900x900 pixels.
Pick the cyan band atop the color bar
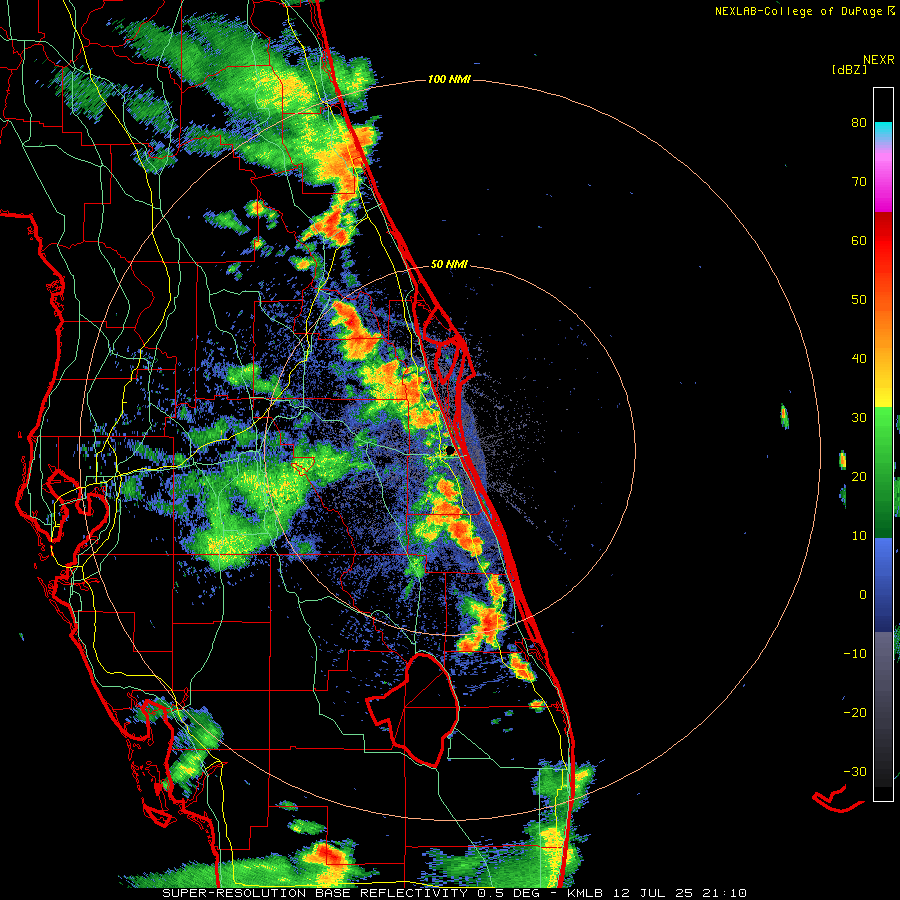[883, 129]
